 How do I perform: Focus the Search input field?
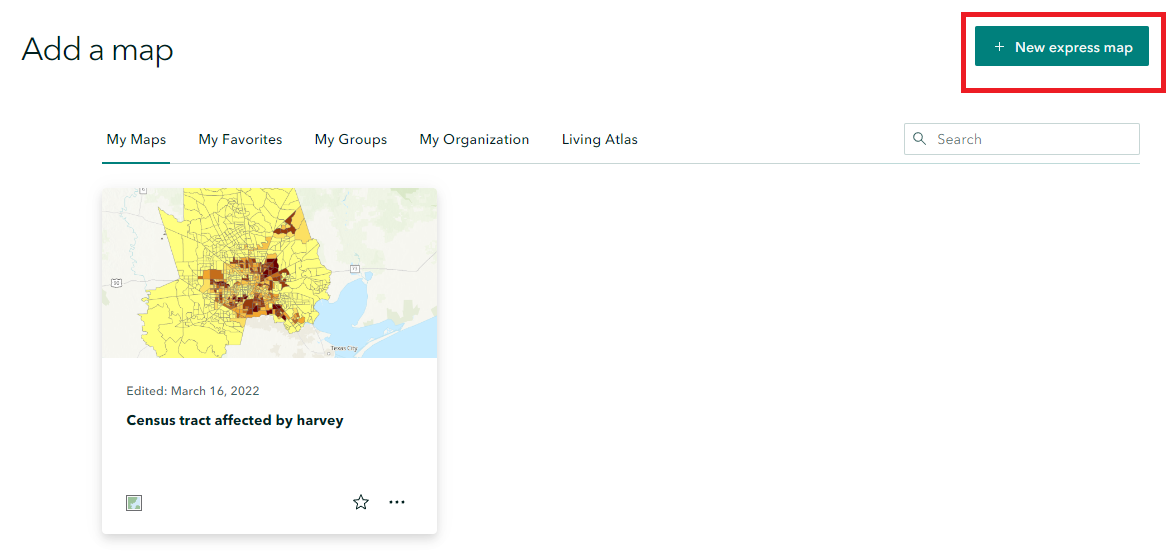click(1030, 140)
